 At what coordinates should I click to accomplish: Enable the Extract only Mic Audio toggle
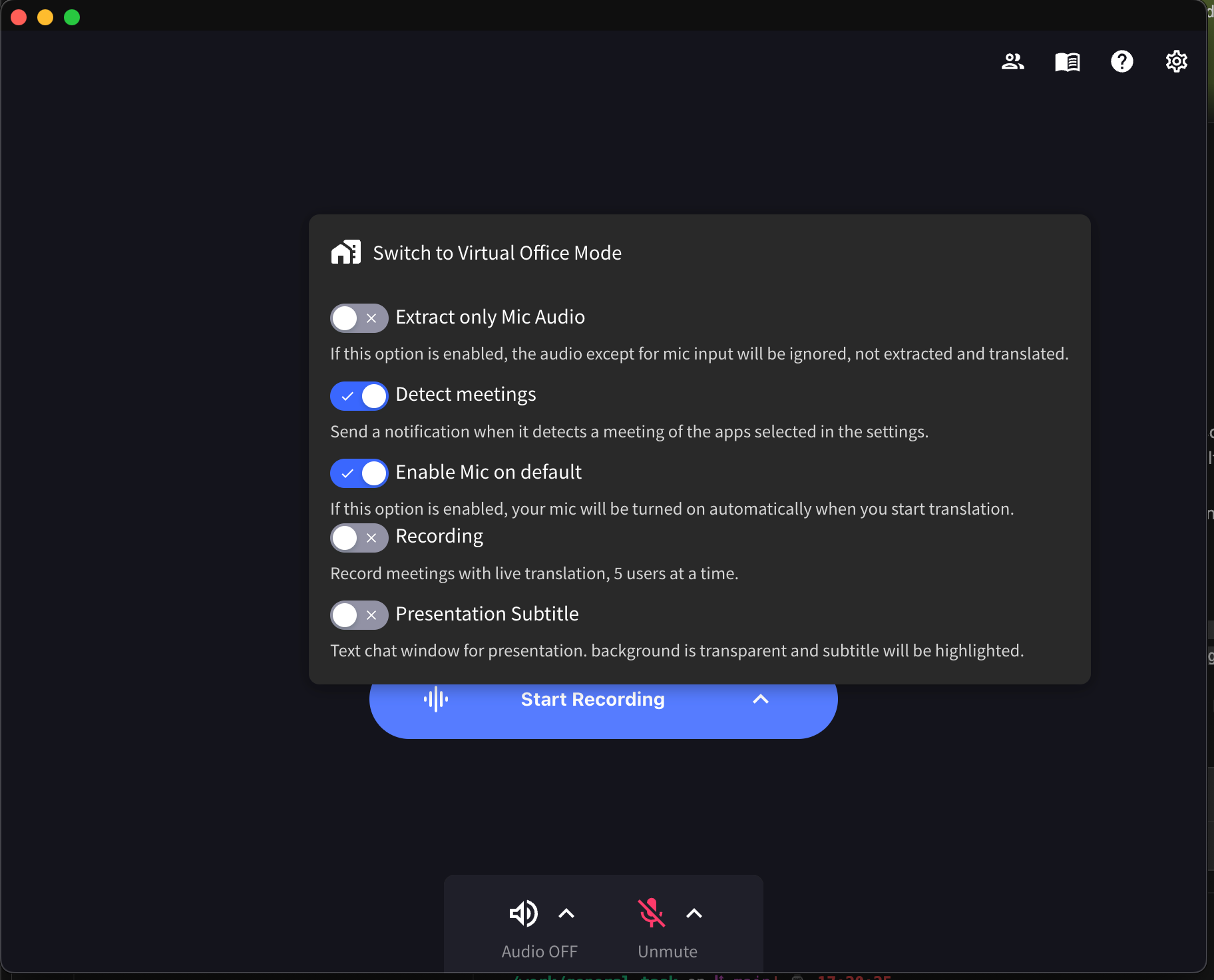click(359, 318)
